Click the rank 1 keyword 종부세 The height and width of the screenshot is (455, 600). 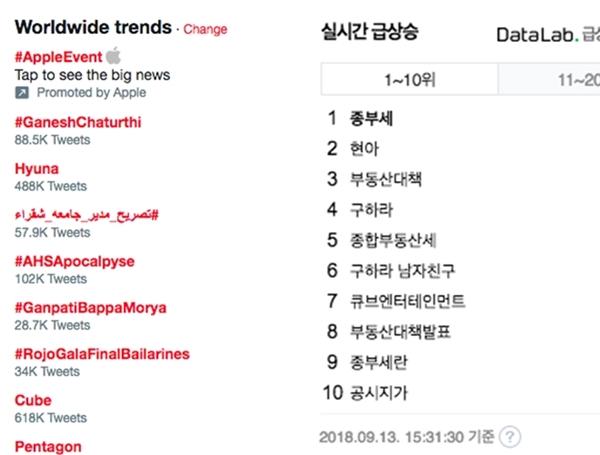click(x=371, y=119)
